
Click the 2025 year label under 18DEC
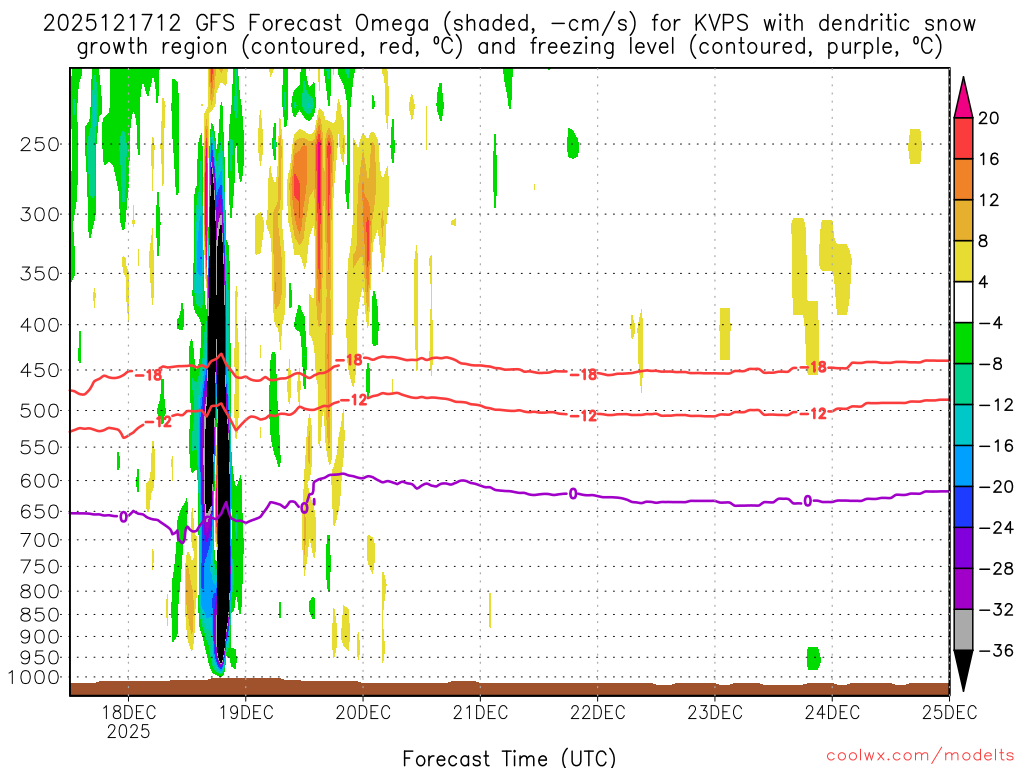coord(128,731)
